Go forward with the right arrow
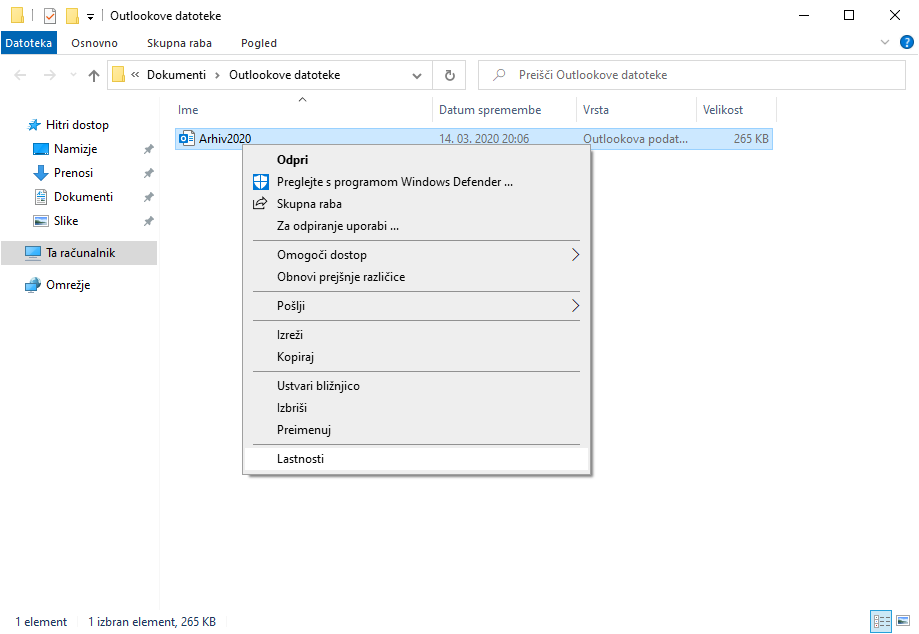Viewport: 919px width, 634px height. point(50,75)
